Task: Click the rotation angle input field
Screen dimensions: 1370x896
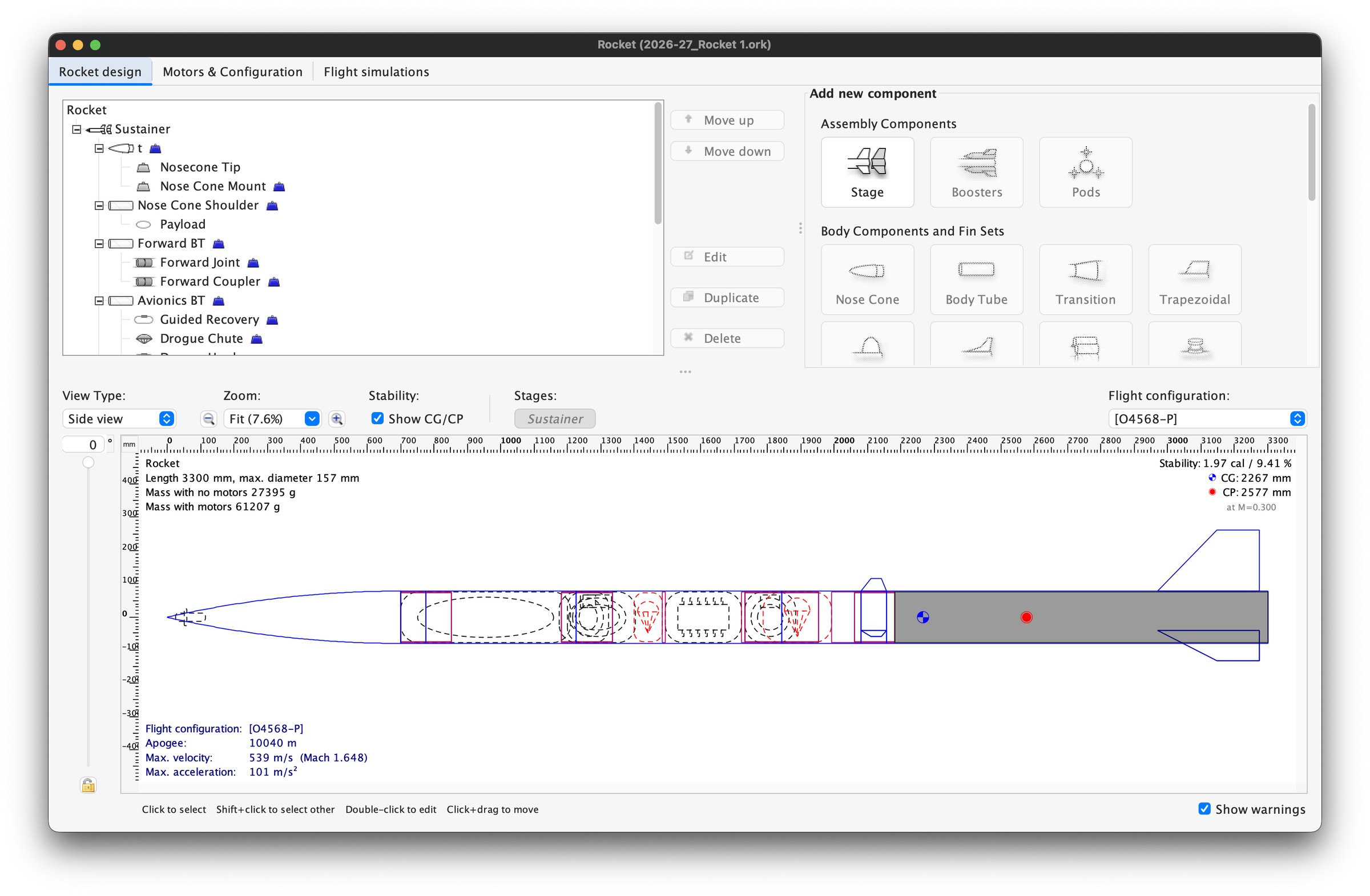Action: point(83,445)
